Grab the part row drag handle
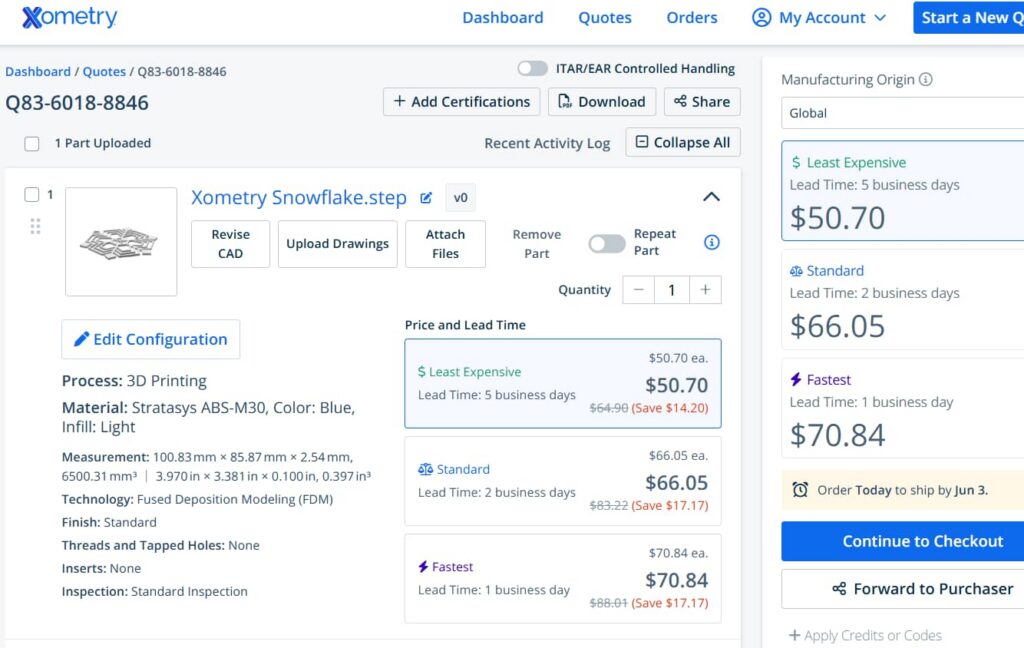This screenshot has height=648, width=1024. (35, 226)
